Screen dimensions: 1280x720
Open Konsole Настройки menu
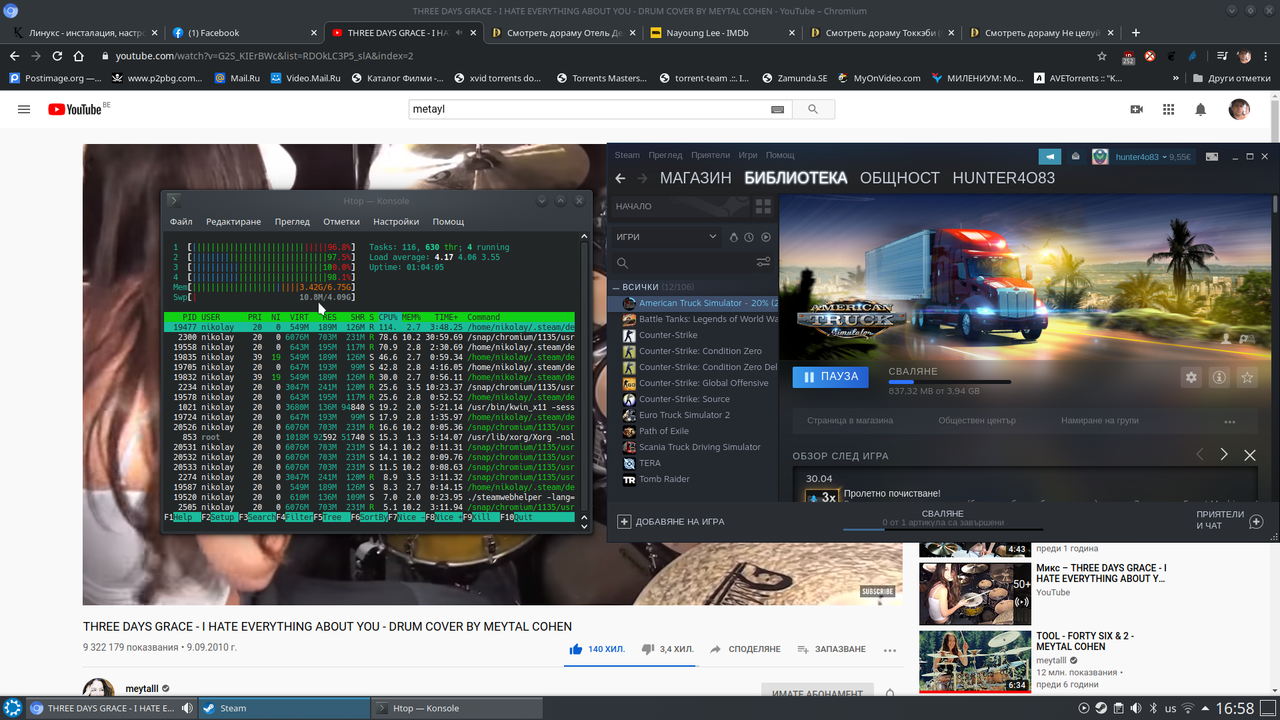point(396,221)
